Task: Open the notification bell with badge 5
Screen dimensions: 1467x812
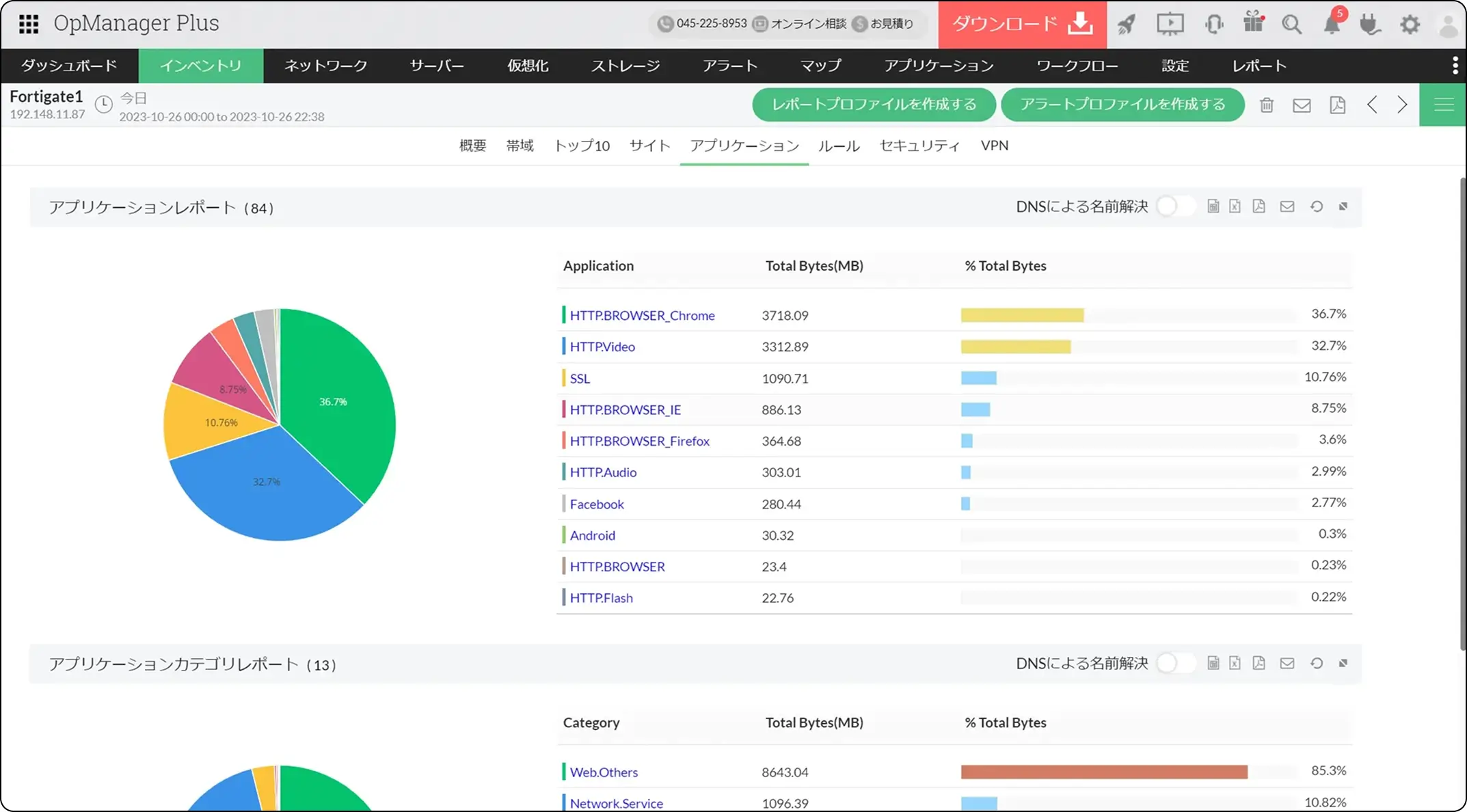Action: click(x=1332, y=23)
